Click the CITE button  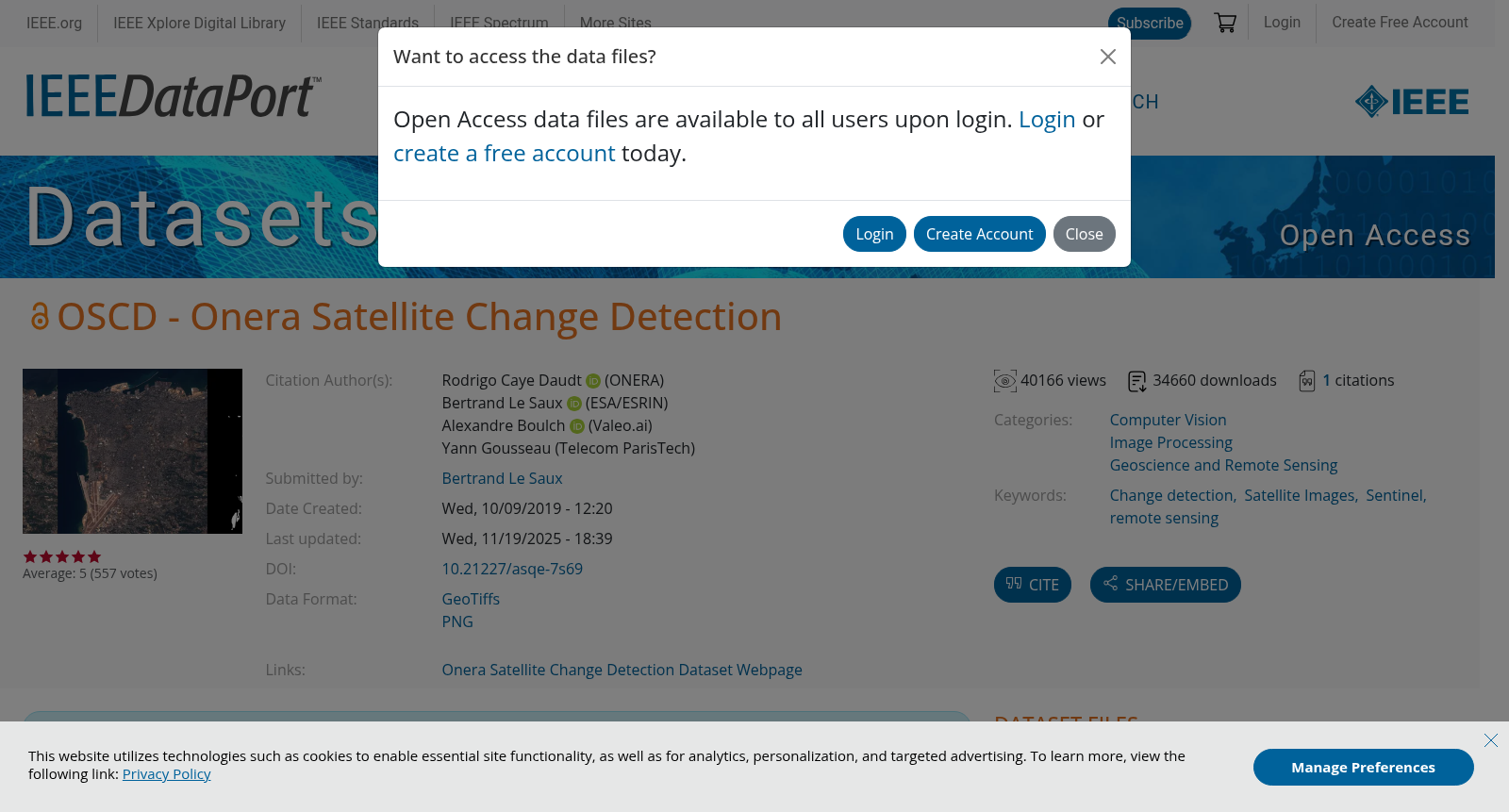pos(1033,585)
